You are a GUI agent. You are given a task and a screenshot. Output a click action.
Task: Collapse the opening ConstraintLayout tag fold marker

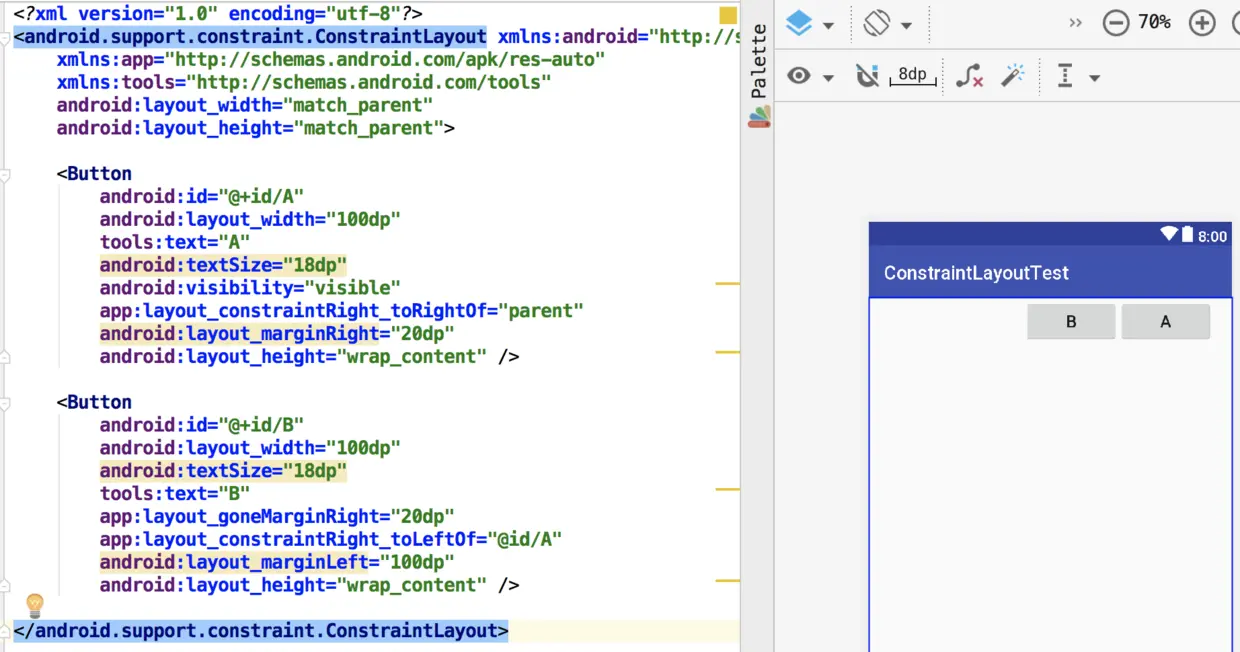(x=5, y=37)
